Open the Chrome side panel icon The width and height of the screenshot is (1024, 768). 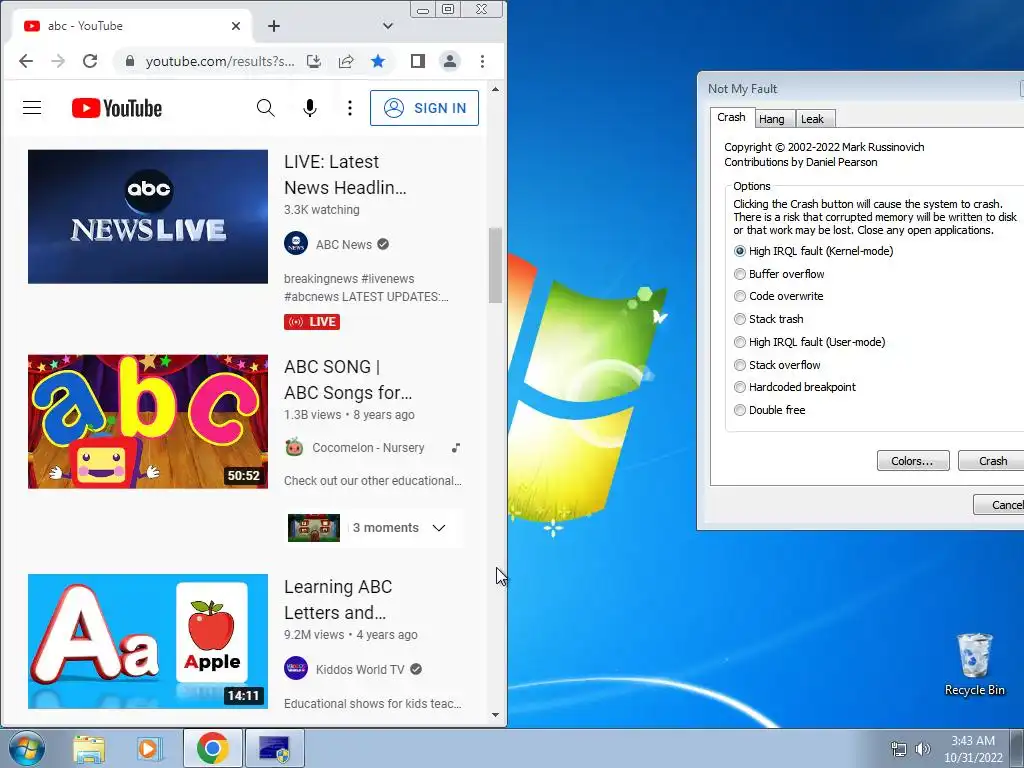pyautogui.click(x=418, y=61)
